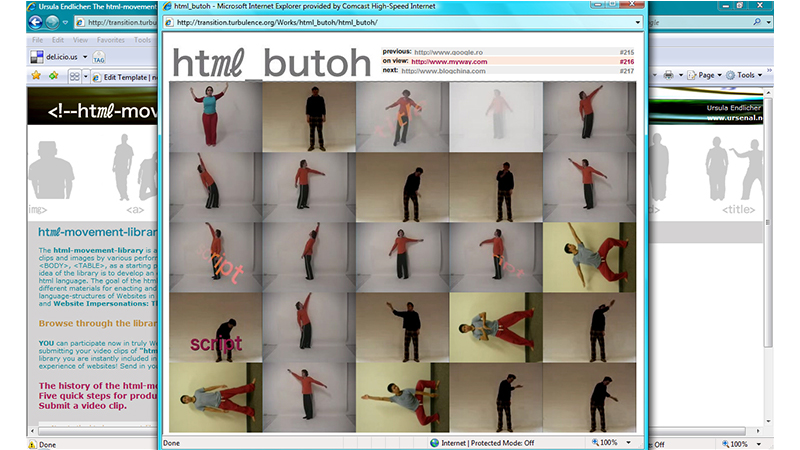This screenshot has height=450, width=800.
Task: Open Five quick steps for producing link
Action: 98,396
